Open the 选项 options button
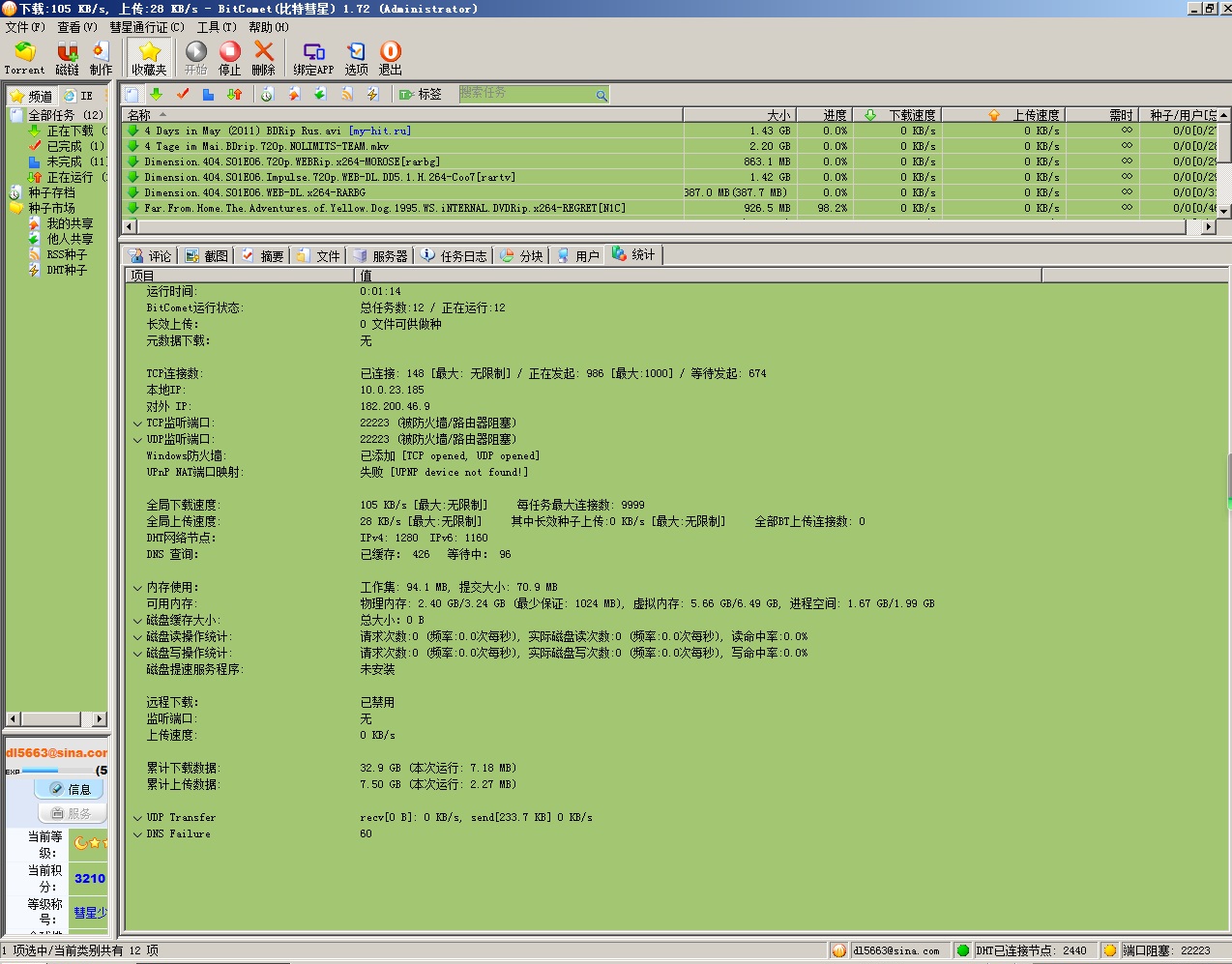1232x964 pixels. pyautogui.click(x=357, y=58)
